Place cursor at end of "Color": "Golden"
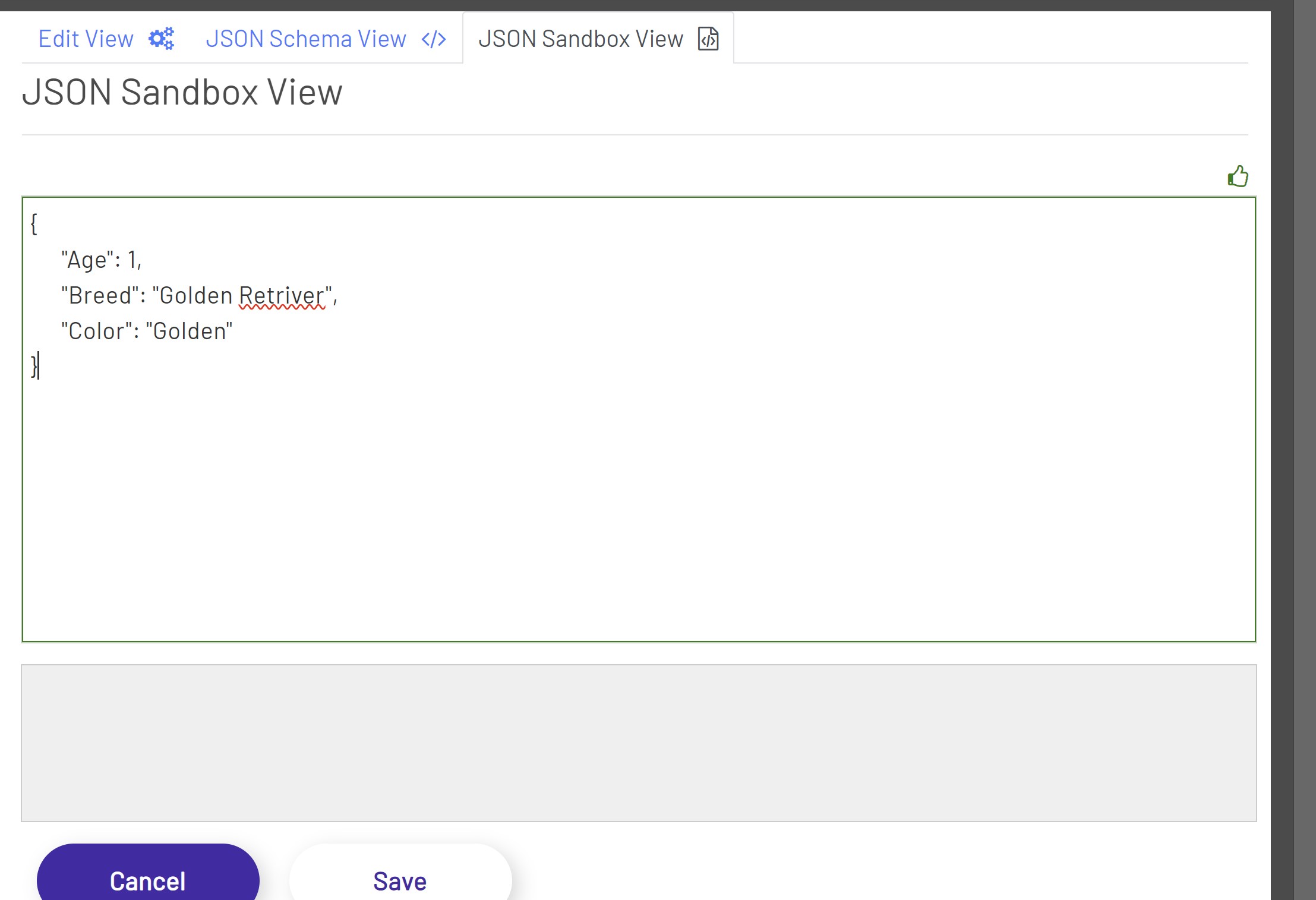The width and height of the screenshot is (1316, 900). 233,331
